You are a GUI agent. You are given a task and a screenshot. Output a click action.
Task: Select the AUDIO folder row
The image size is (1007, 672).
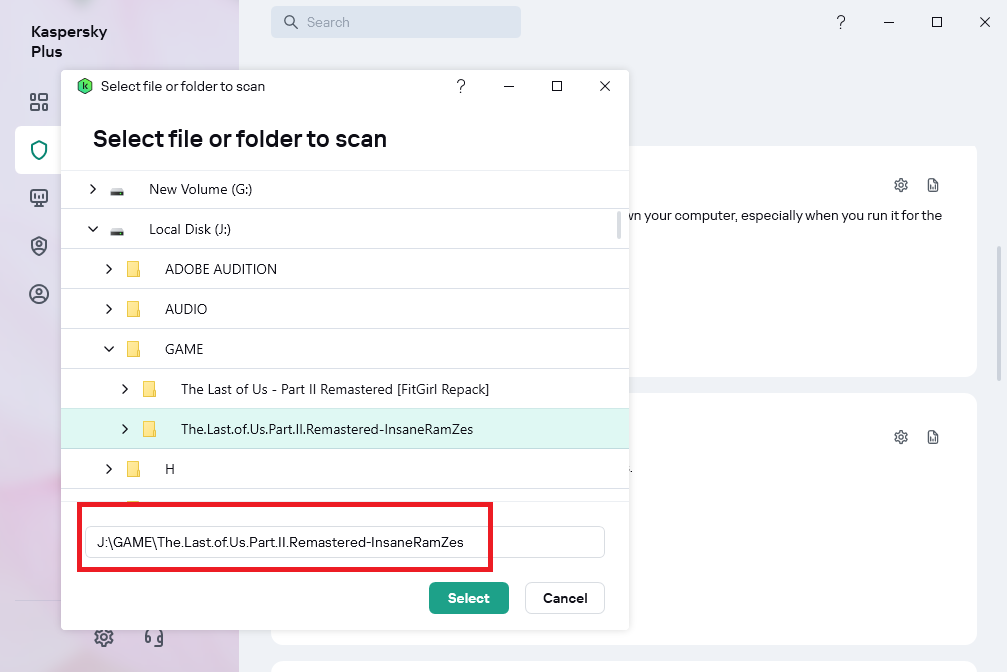[x=345, y=309]
